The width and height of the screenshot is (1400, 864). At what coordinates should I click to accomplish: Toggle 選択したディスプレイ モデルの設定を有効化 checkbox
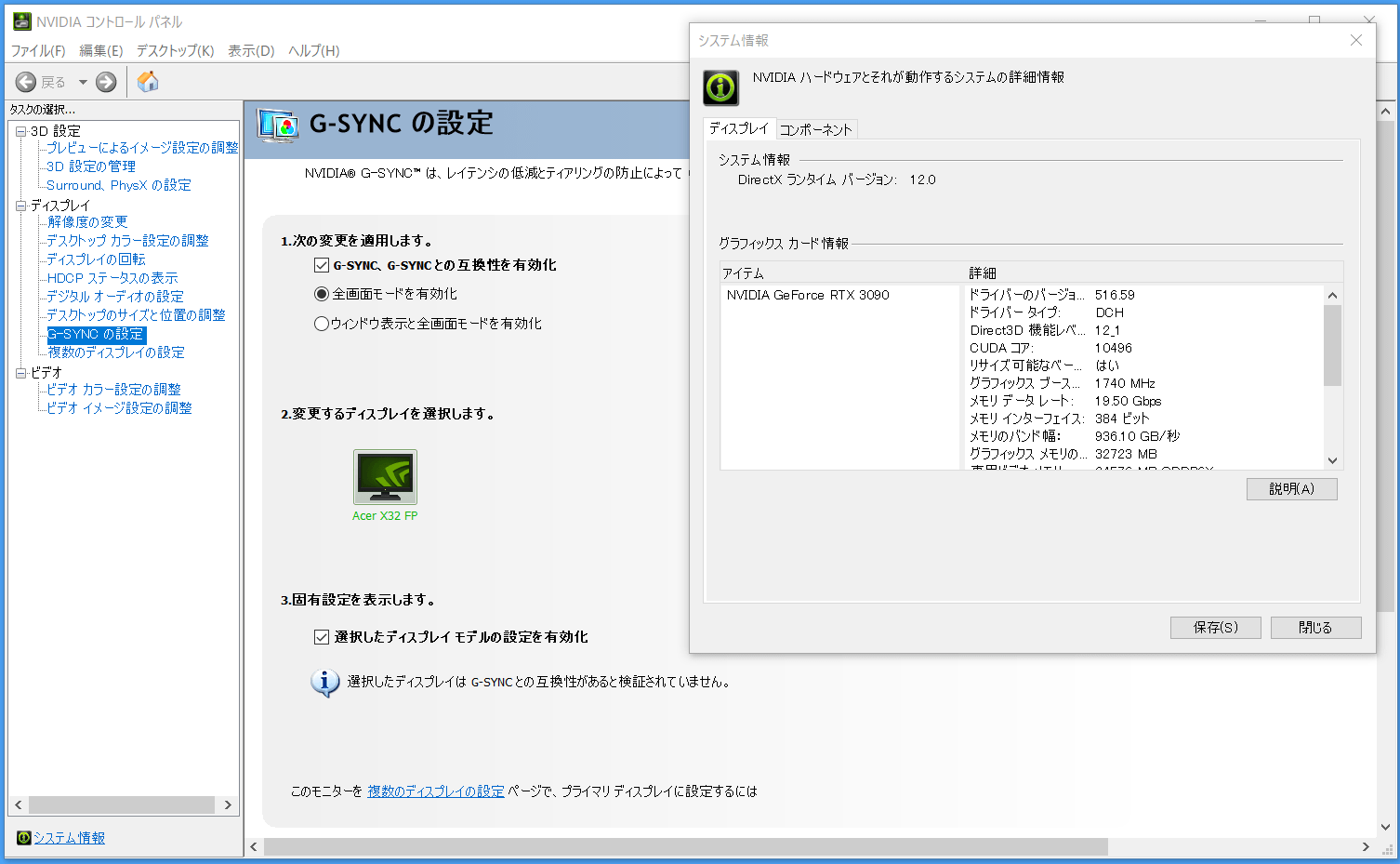[322, 637]
